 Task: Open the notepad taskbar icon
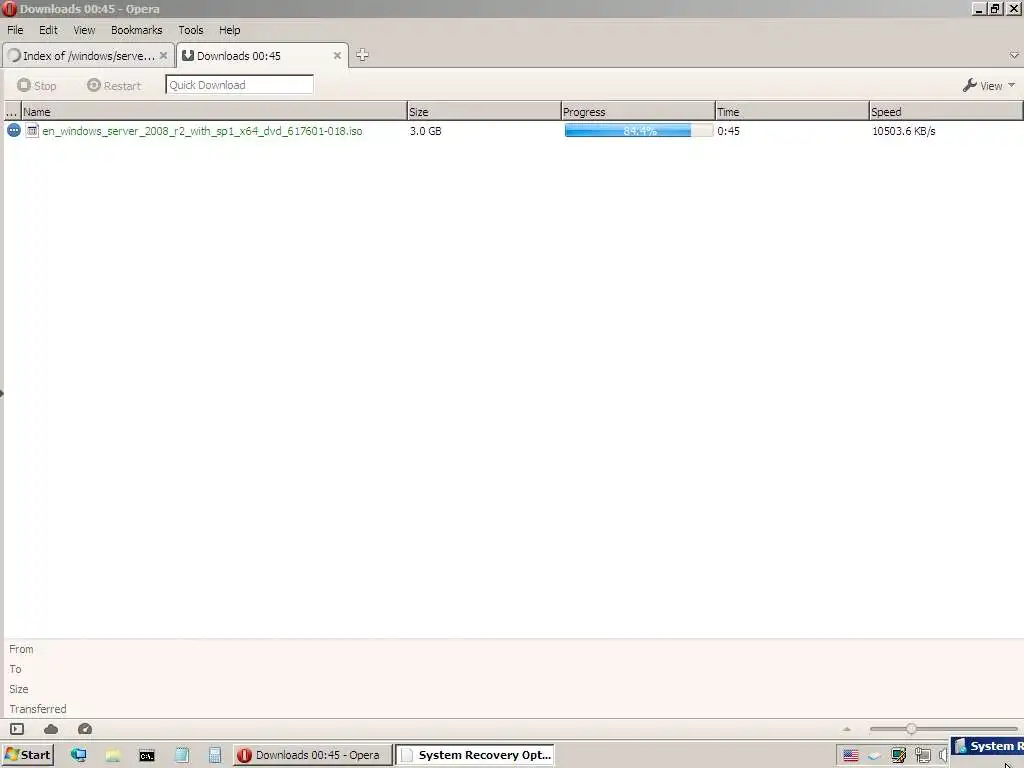coord(182,755)
